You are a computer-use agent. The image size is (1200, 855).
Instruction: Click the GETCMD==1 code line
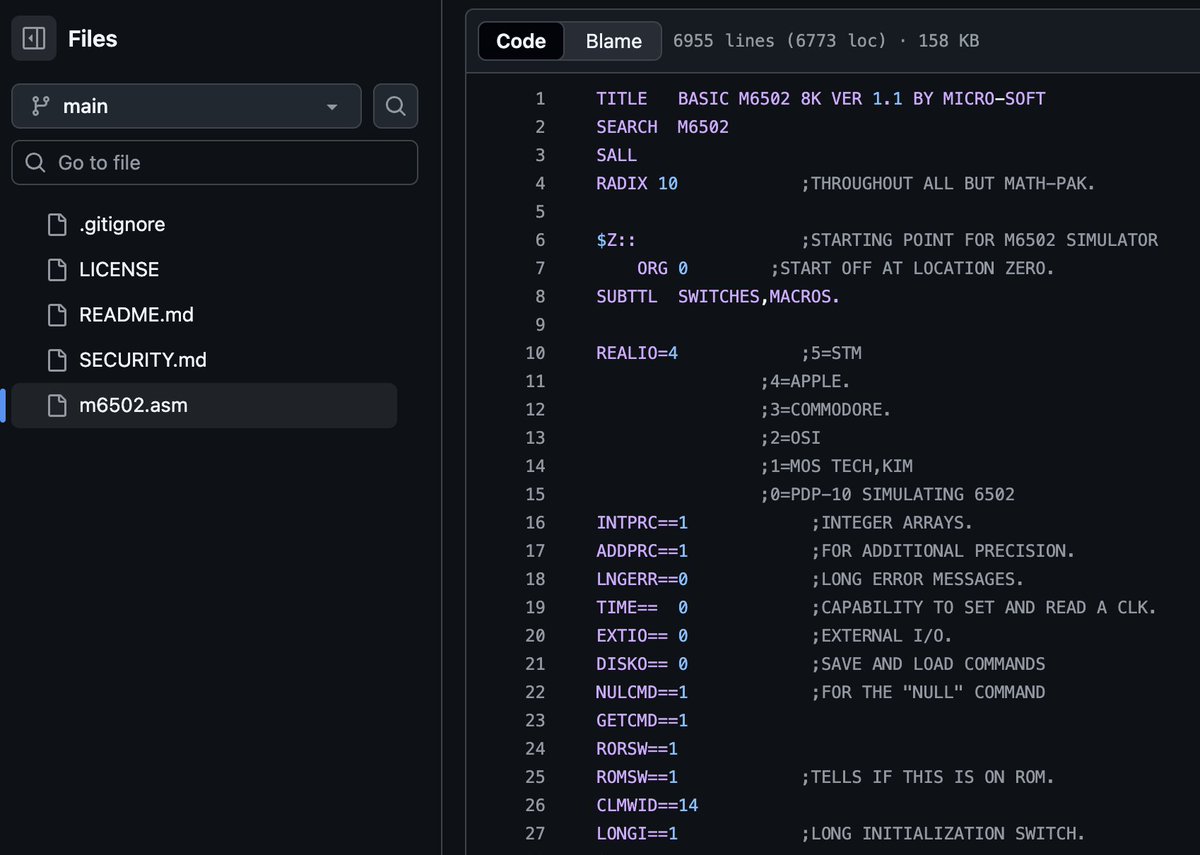(x=642, y=720)
